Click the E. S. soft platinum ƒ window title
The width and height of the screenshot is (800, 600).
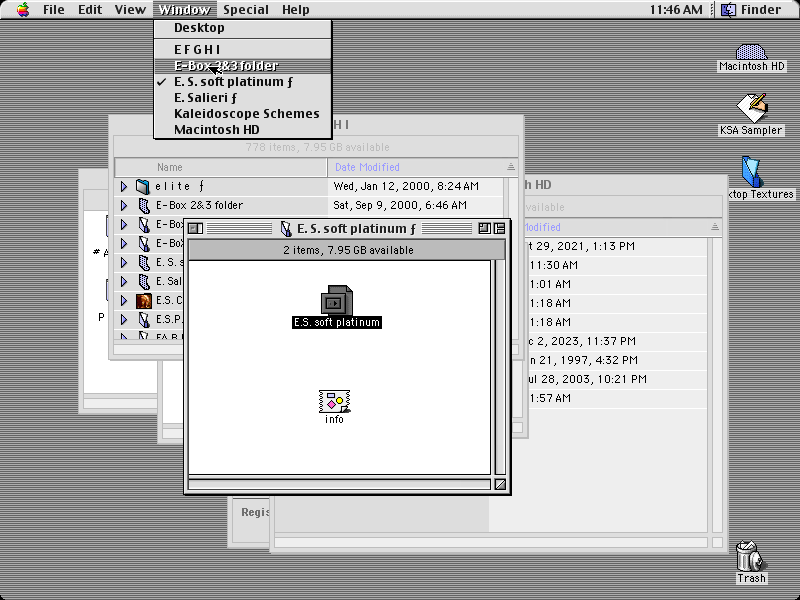(356, 229)
